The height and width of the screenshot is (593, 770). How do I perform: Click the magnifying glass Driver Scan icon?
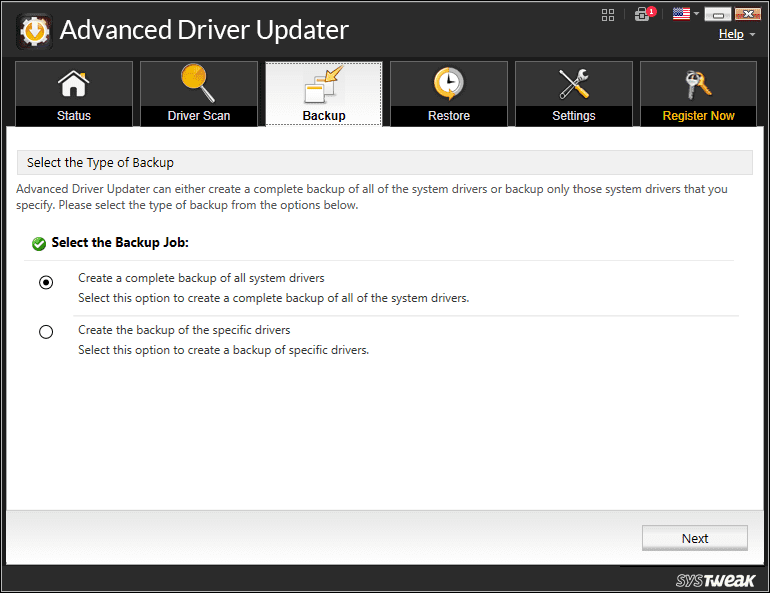[x=197, y=83]
